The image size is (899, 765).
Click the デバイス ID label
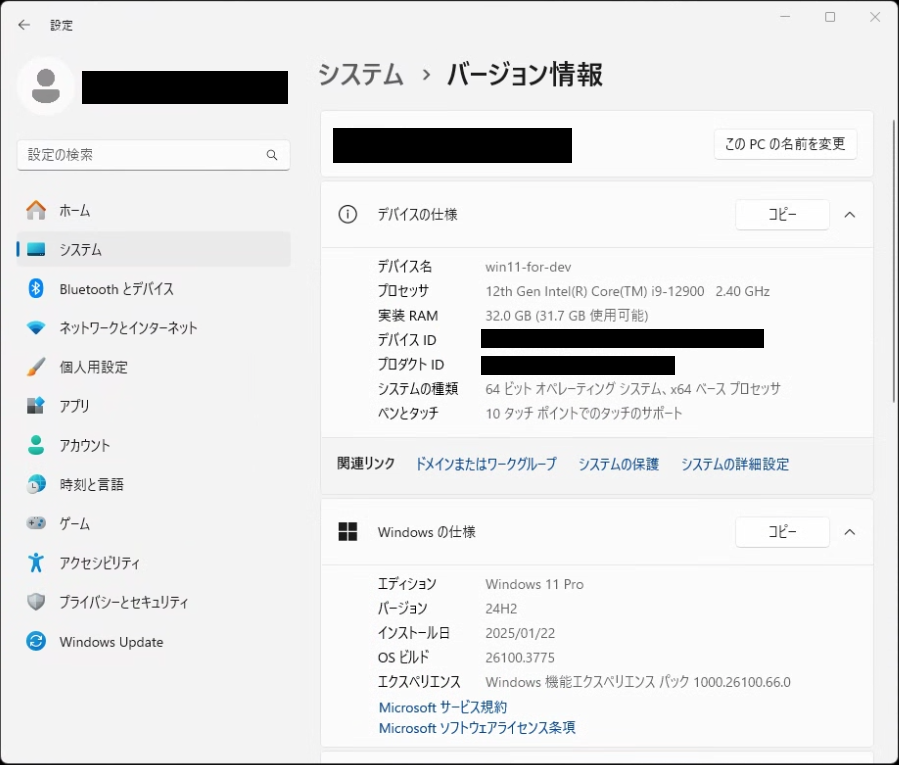406,340
